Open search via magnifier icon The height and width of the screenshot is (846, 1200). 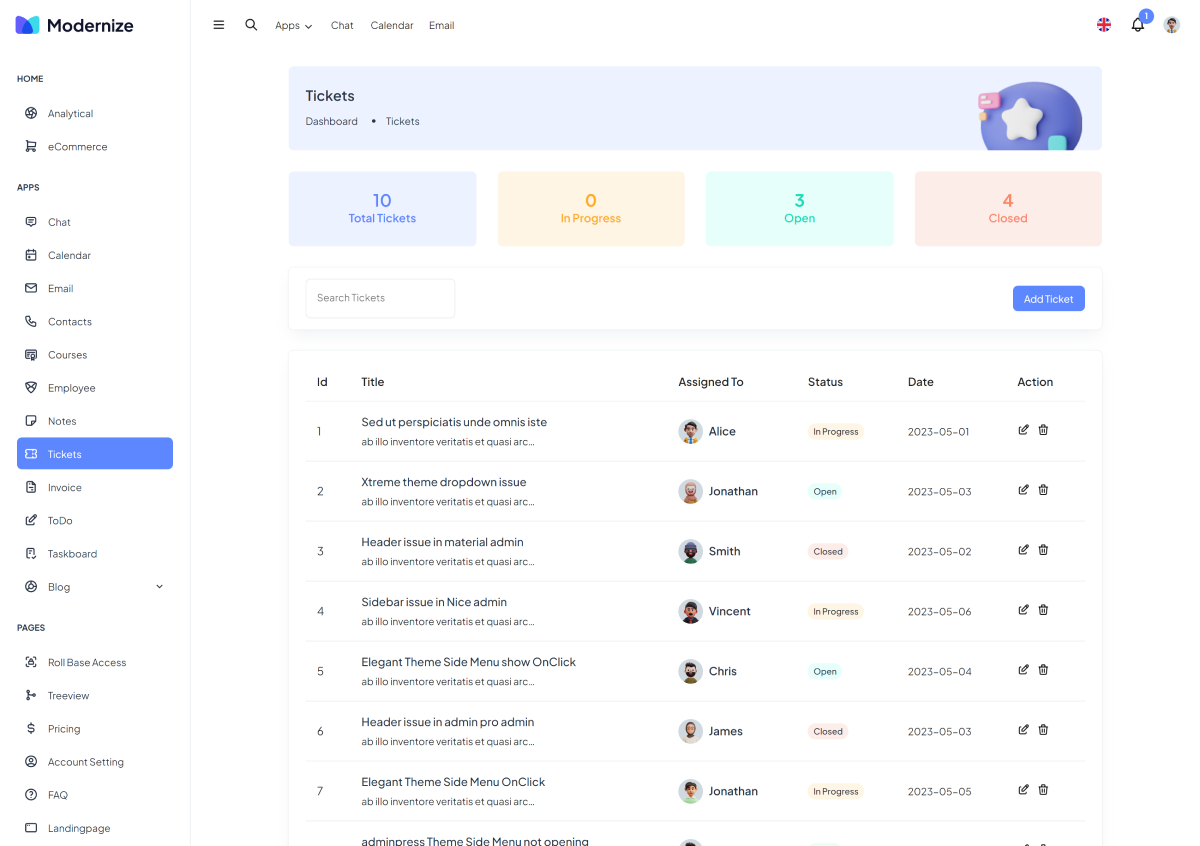251,25
